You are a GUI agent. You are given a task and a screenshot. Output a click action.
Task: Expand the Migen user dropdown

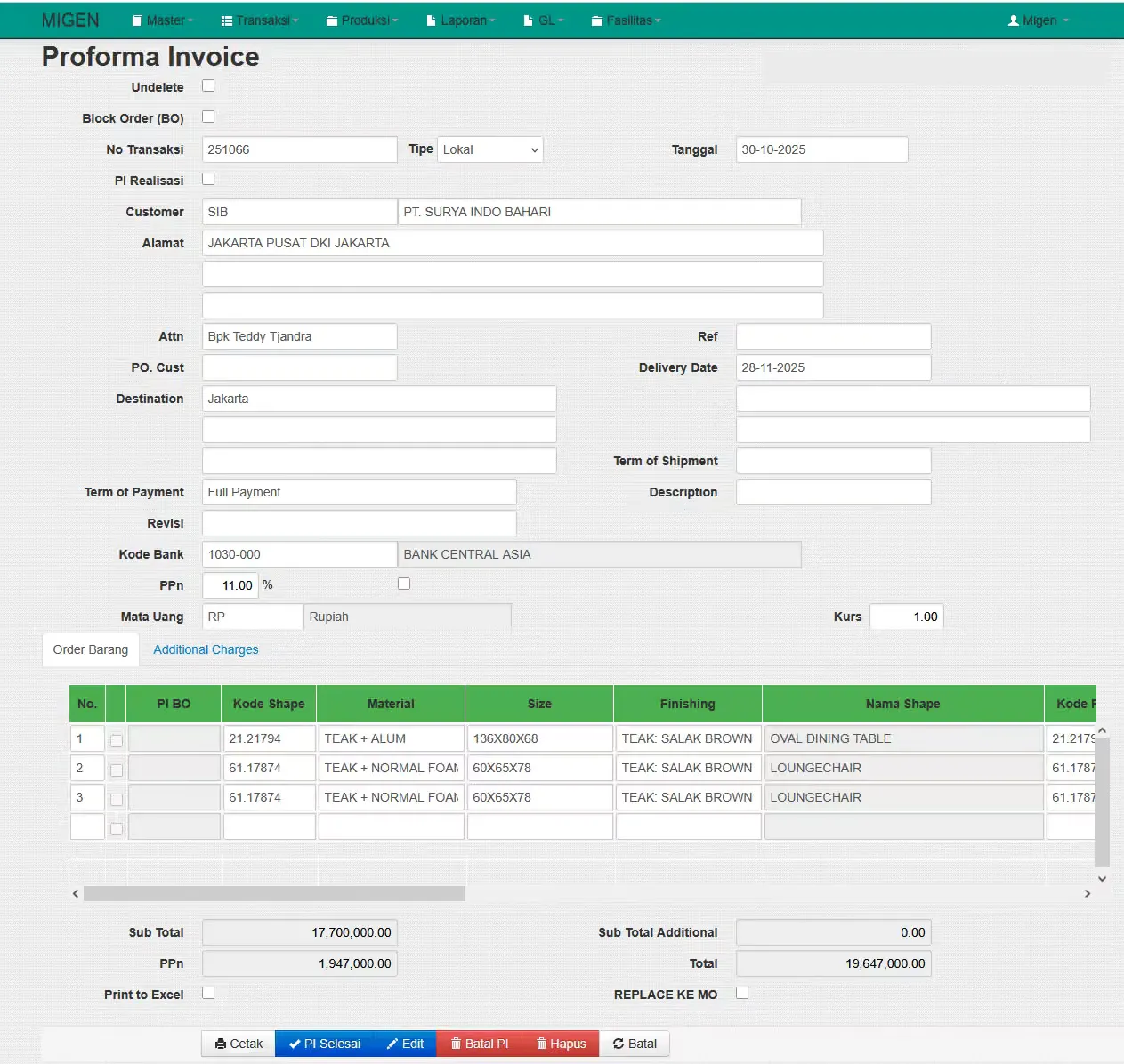point(1038,20)
